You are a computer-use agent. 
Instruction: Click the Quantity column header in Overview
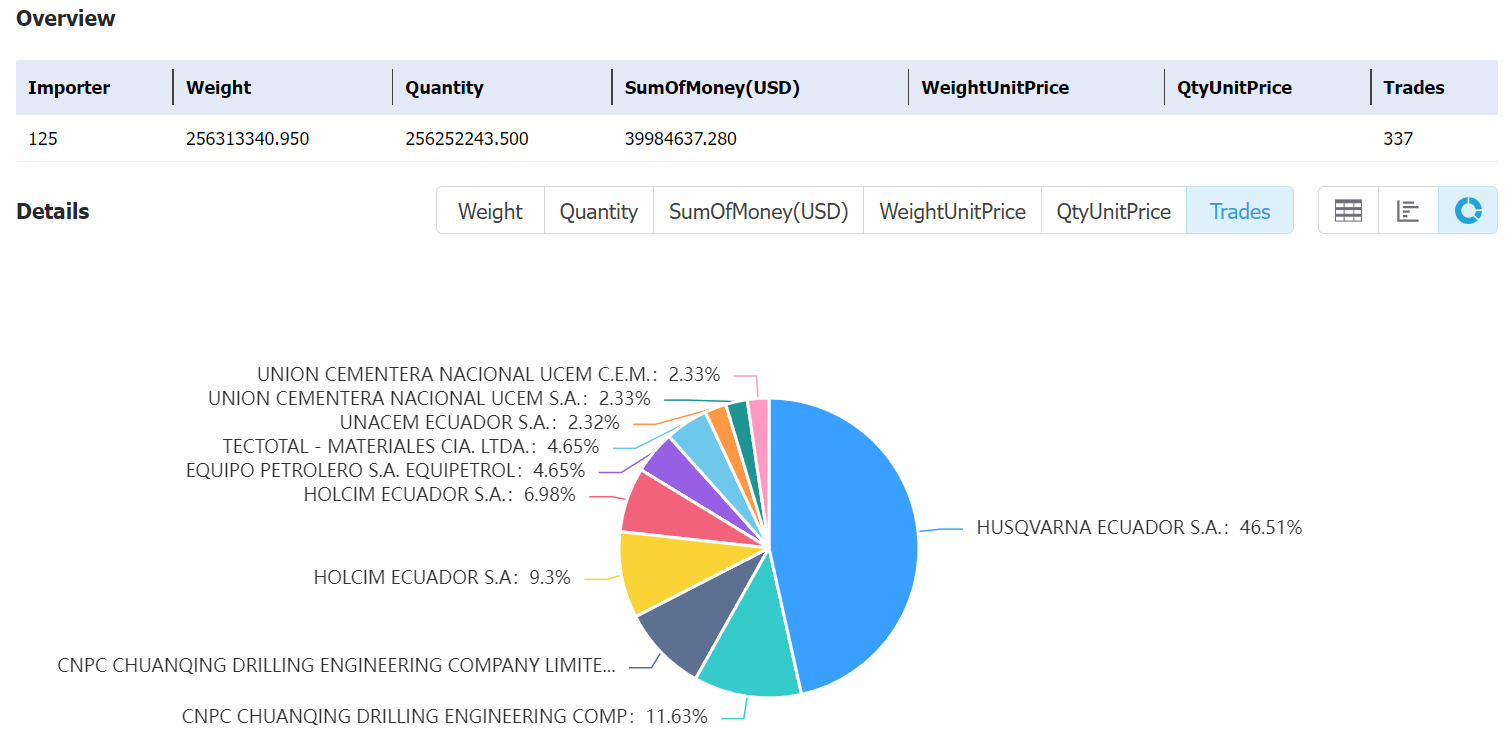coord(444,88)
